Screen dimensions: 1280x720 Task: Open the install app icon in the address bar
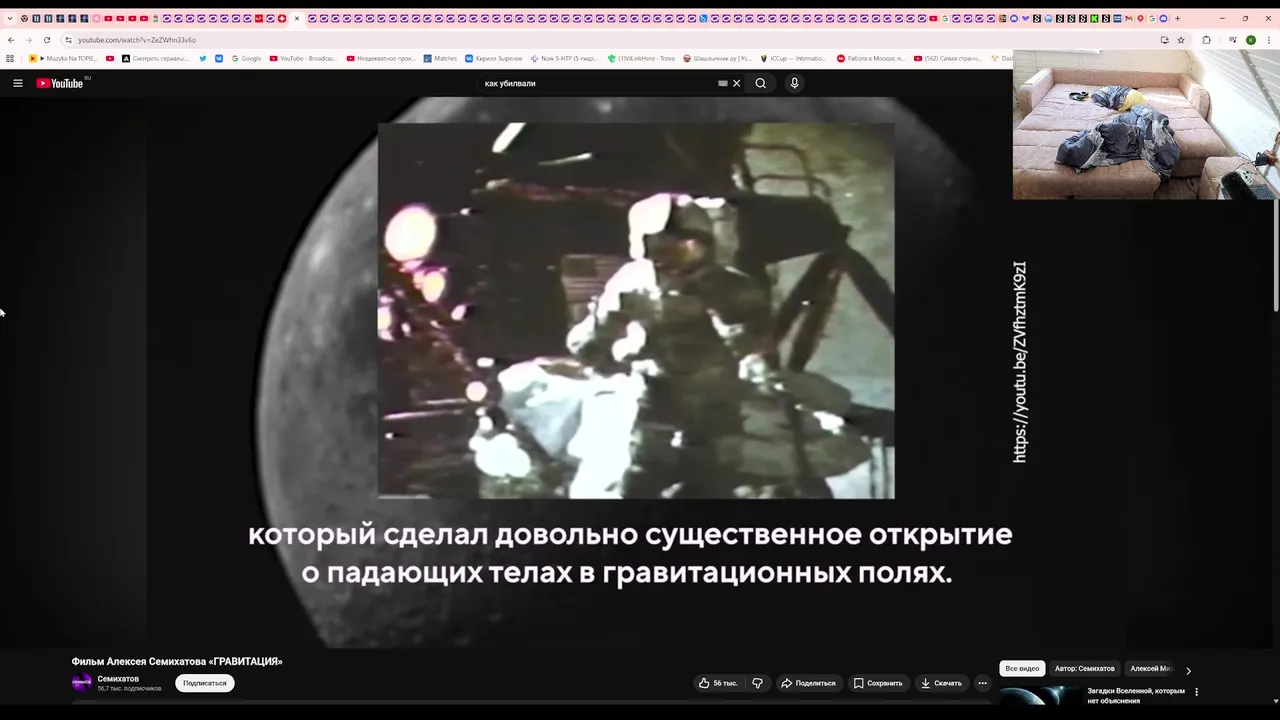[x=1164, y=40]
